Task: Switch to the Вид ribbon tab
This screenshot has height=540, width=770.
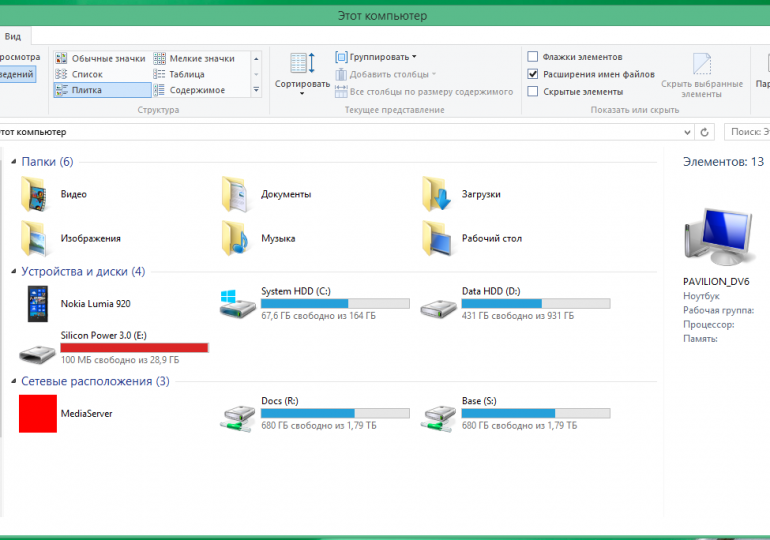Action: [x=13, y=35]
